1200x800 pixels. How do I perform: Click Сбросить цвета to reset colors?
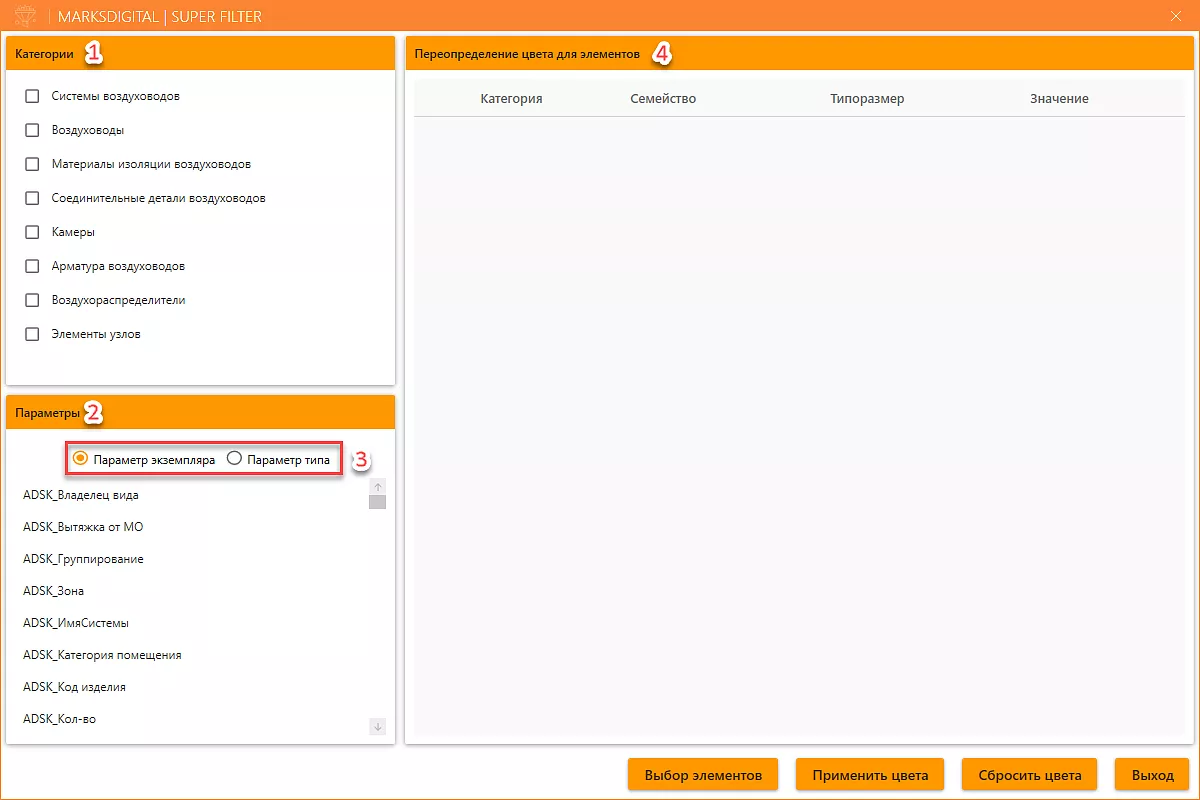(1029, 775)
